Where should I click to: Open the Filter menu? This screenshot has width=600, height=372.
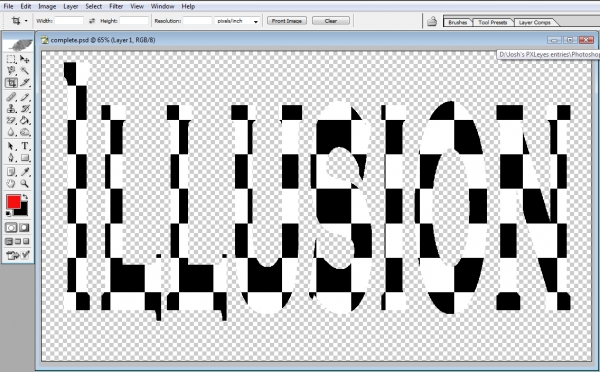tap(116, 6)
